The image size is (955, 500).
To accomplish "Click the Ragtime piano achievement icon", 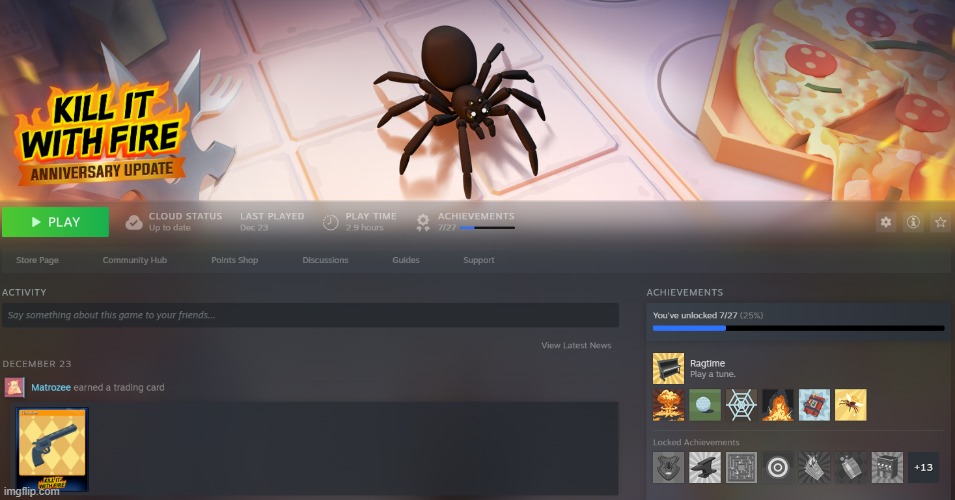I will 668,368.
